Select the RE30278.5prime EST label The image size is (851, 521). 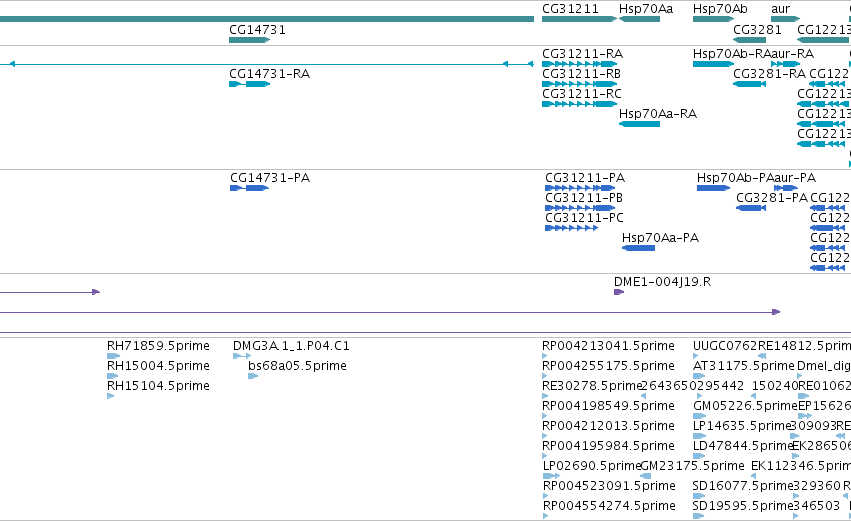point(592,386)
